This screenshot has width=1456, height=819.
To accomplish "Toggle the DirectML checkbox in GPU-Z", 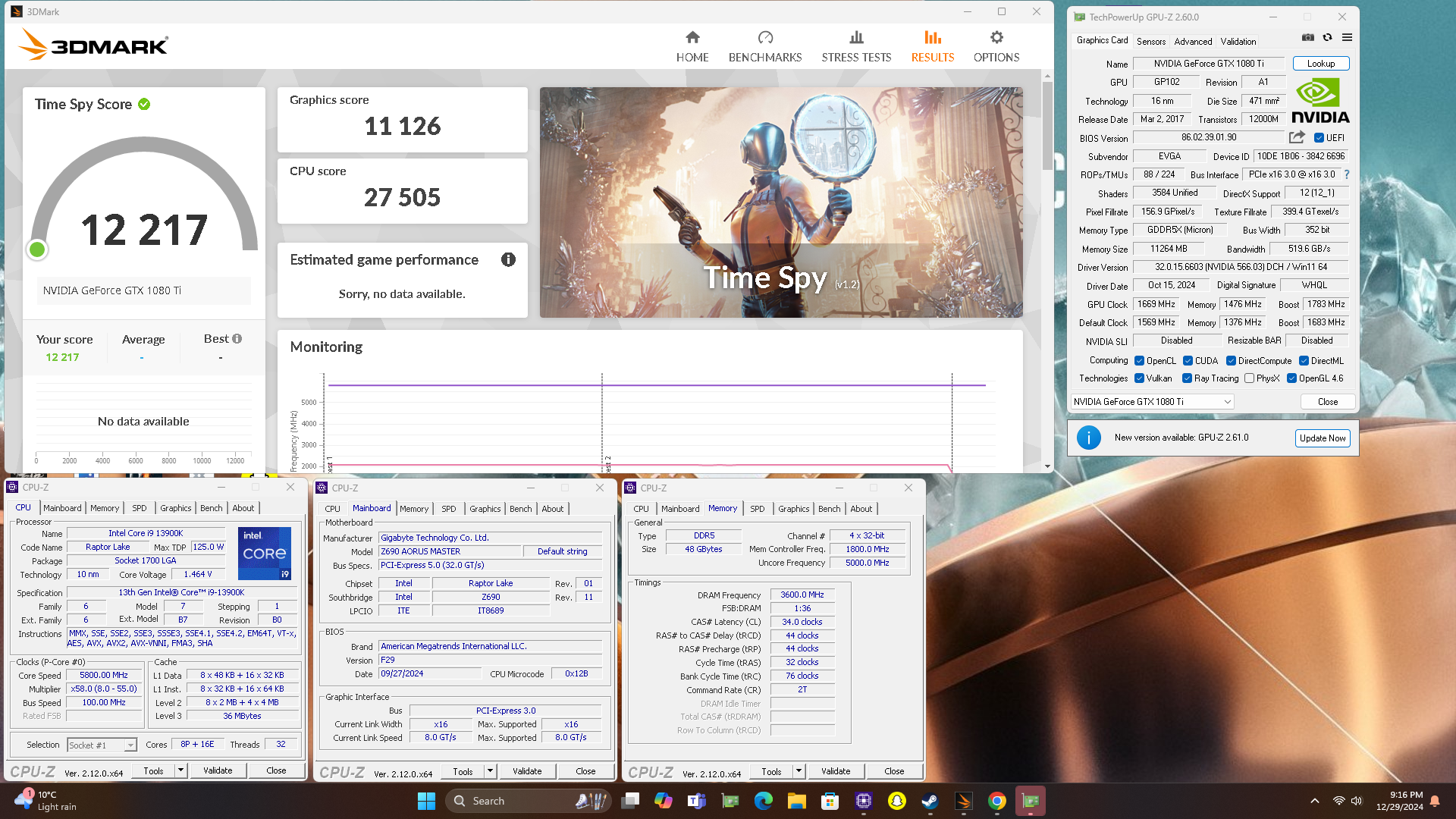I will (x=1304, y=361).
